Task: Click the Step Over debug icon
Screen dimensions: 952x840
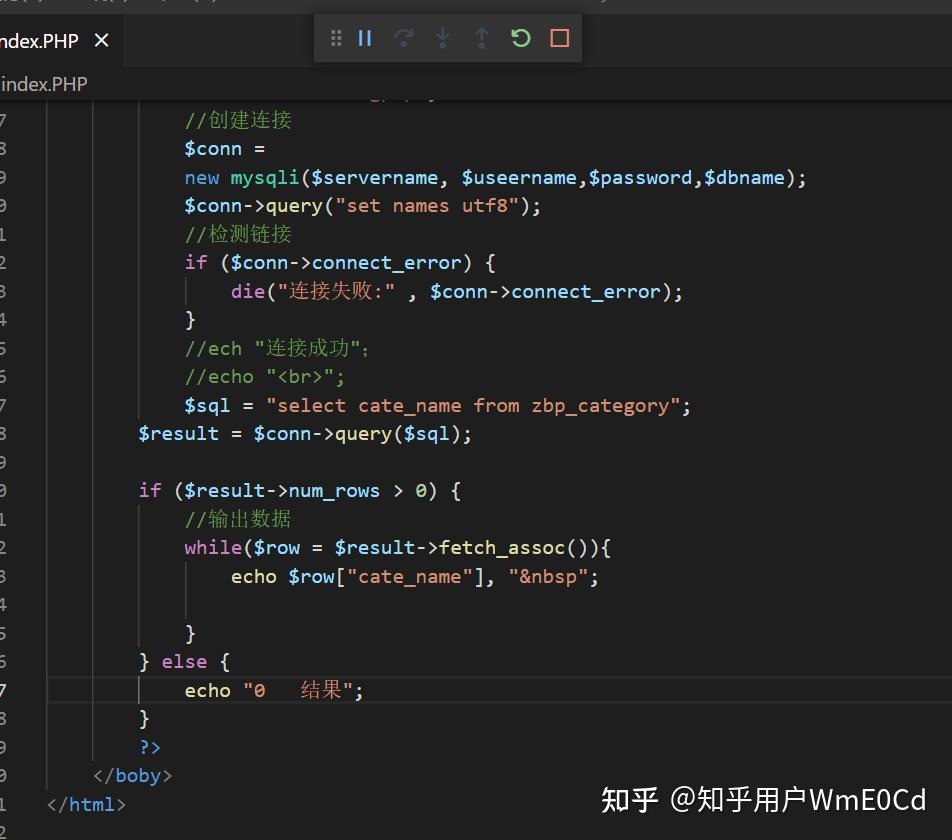Action: (403, 38)
